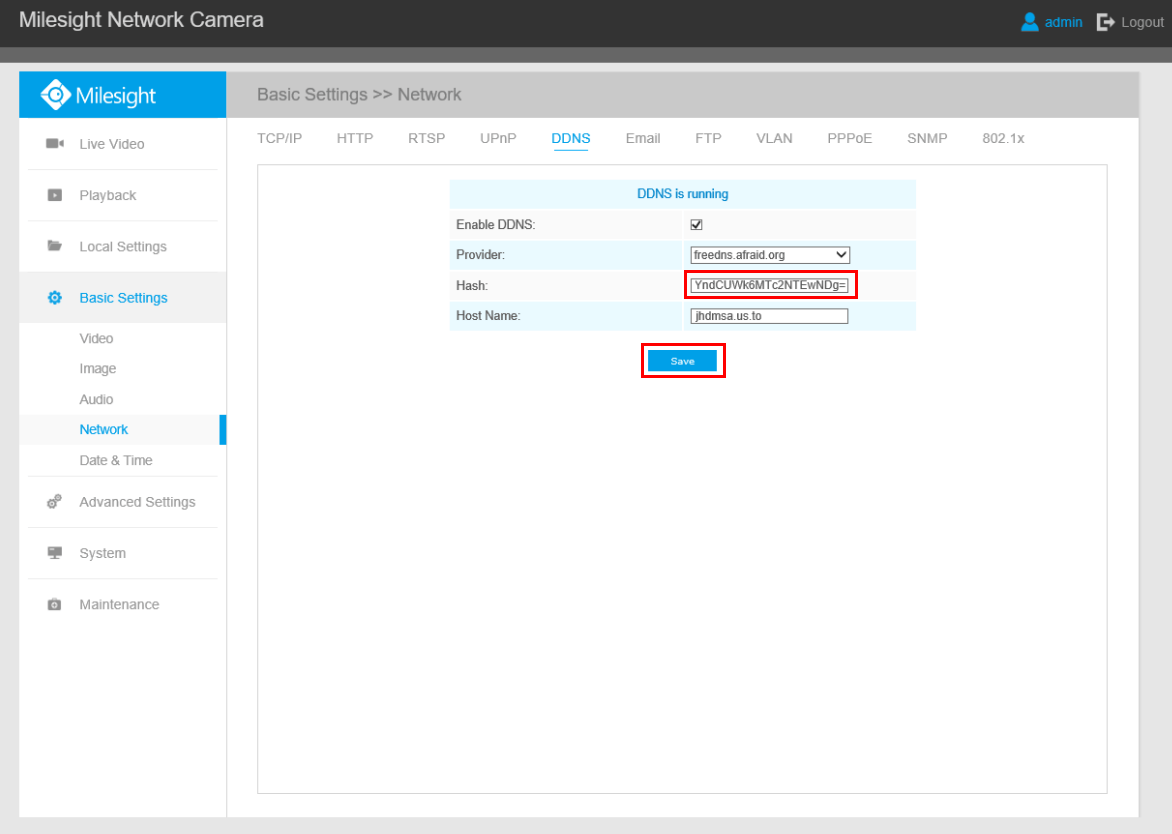Viewport: 1172px width, 834px height.
Task: Click the 'Hash:' label
Action: click(x=472, y=285)
